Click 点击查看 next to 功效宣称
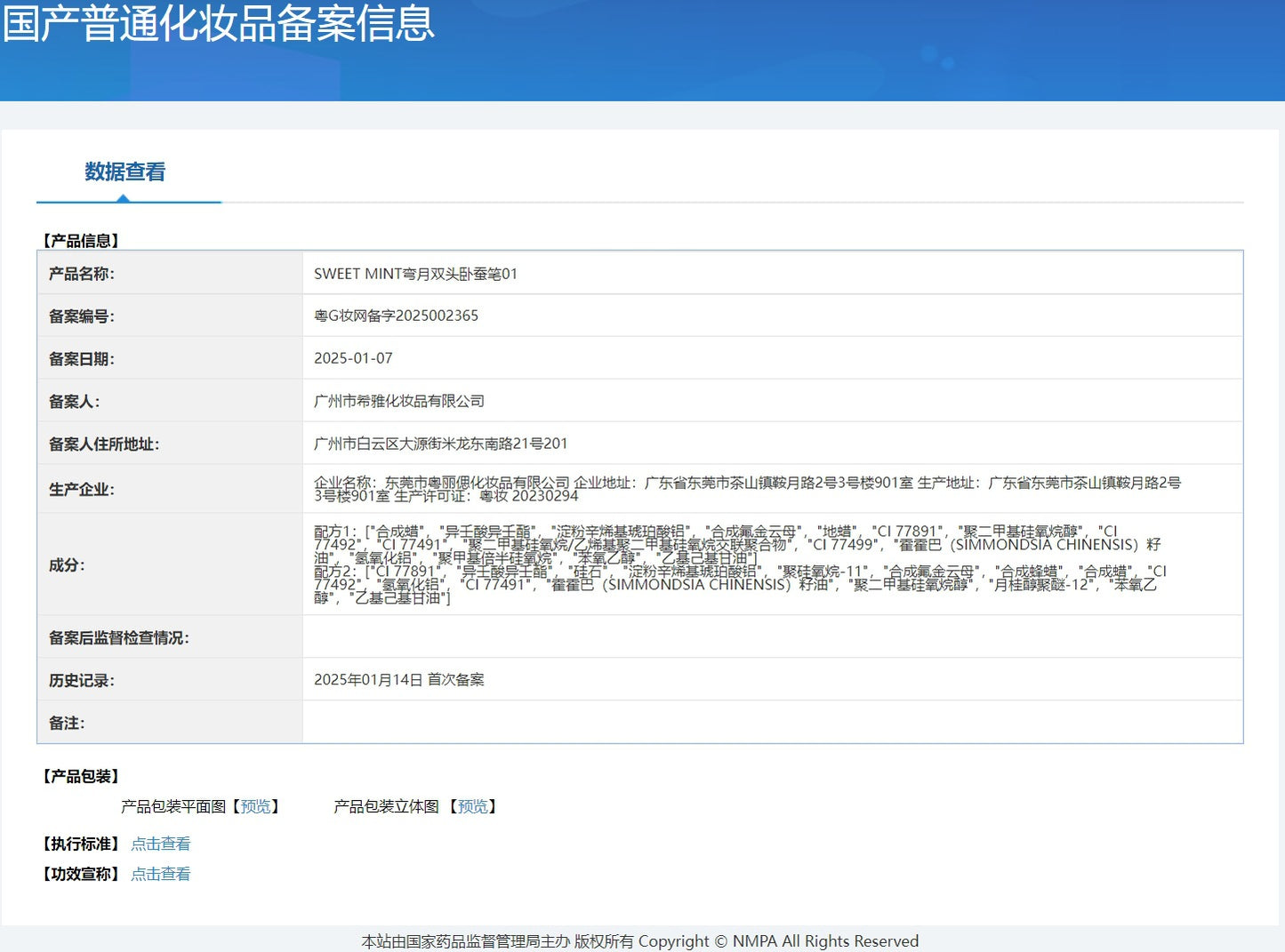This screenshot has width=1285, height=952. (160, 874)
